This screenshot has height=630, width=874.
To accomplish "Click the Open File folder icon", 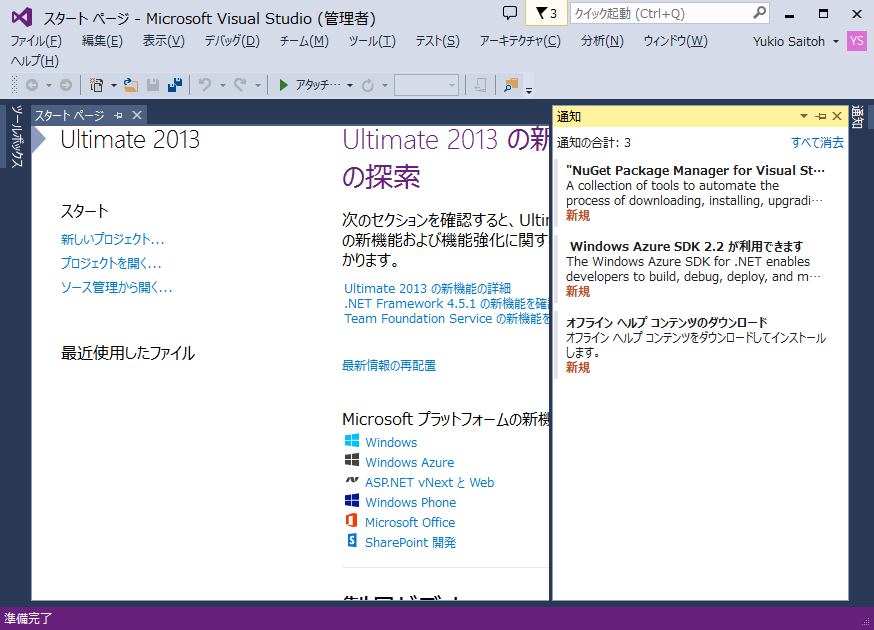I will tap(130, 86).
